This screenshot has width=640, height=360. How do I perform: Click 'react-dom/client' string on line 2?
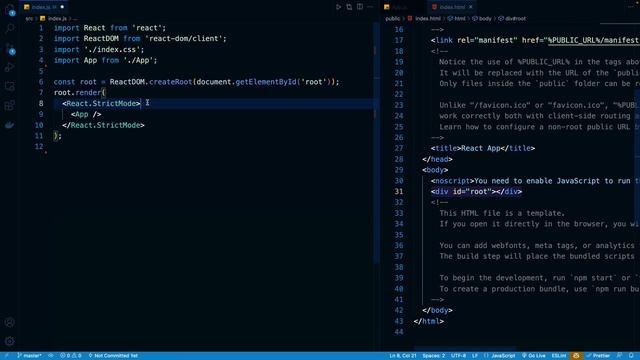183,38
